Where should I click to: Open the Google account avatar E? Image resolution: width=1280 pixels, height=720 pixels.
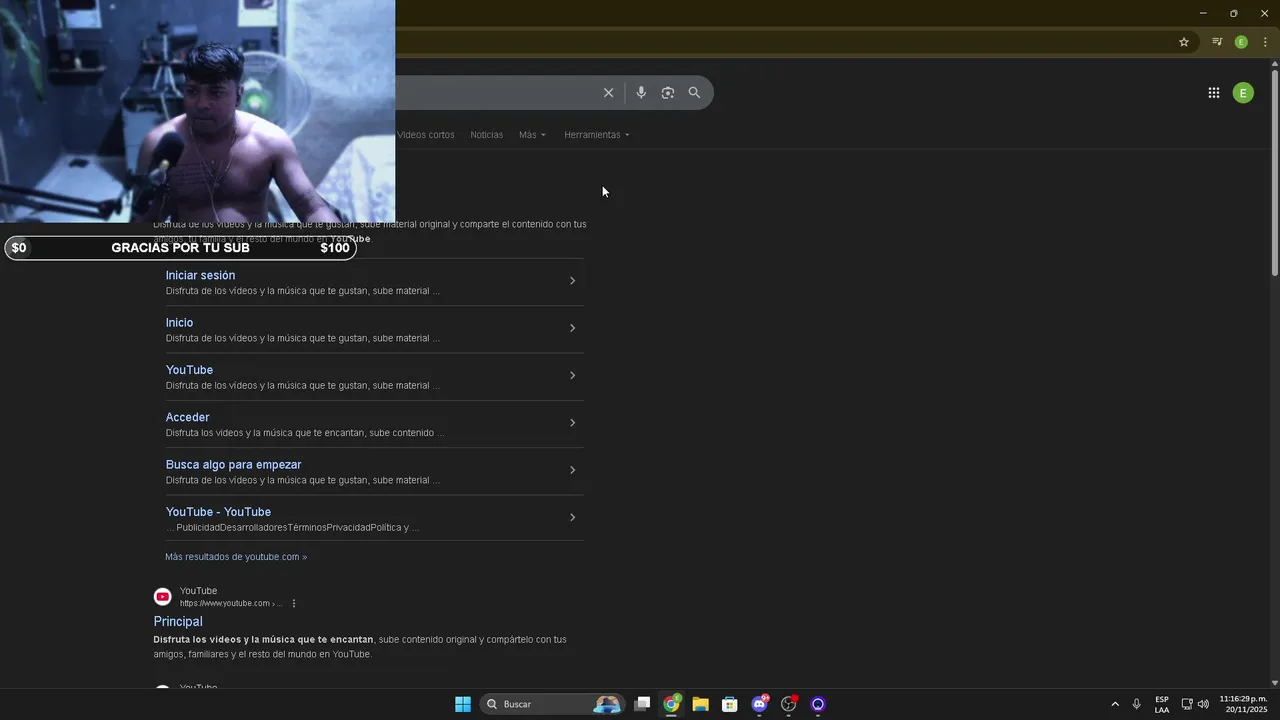coord(1243,93)
